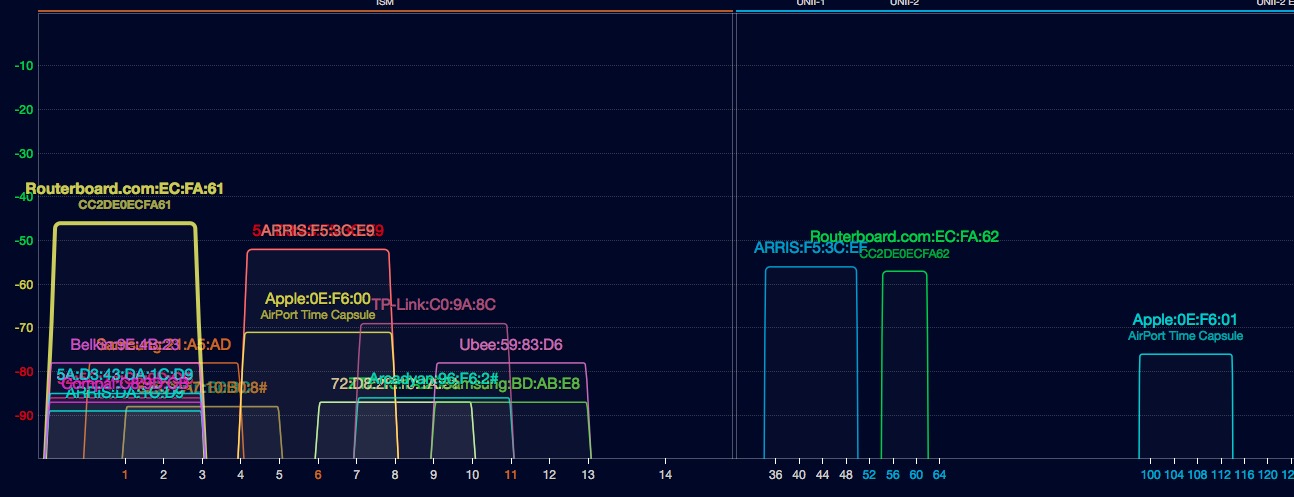
Task: Click channel 36 on the axis
Action: 776,475
